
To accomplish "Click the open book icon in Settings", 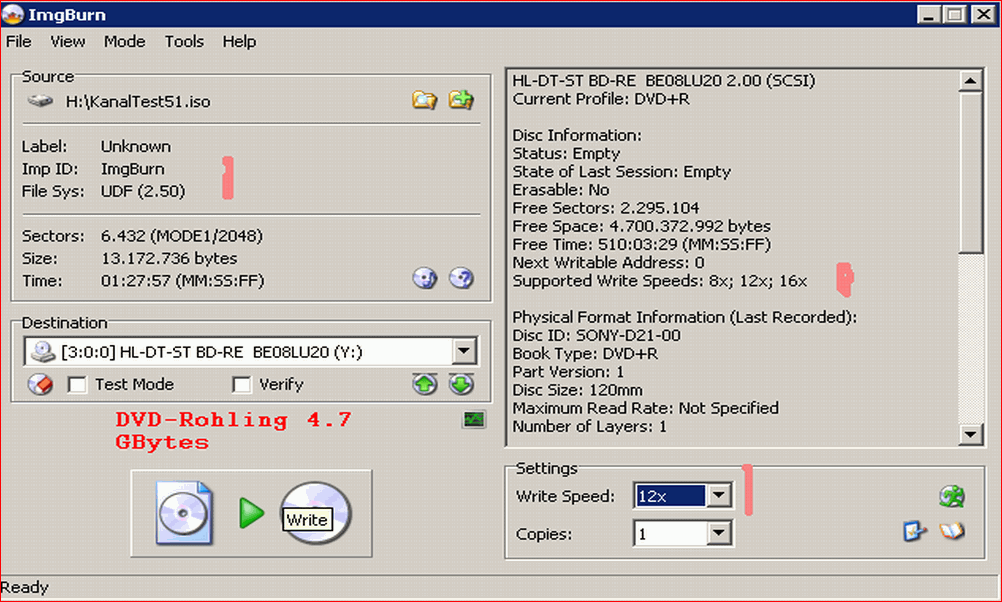I will [x=952, y=532].
